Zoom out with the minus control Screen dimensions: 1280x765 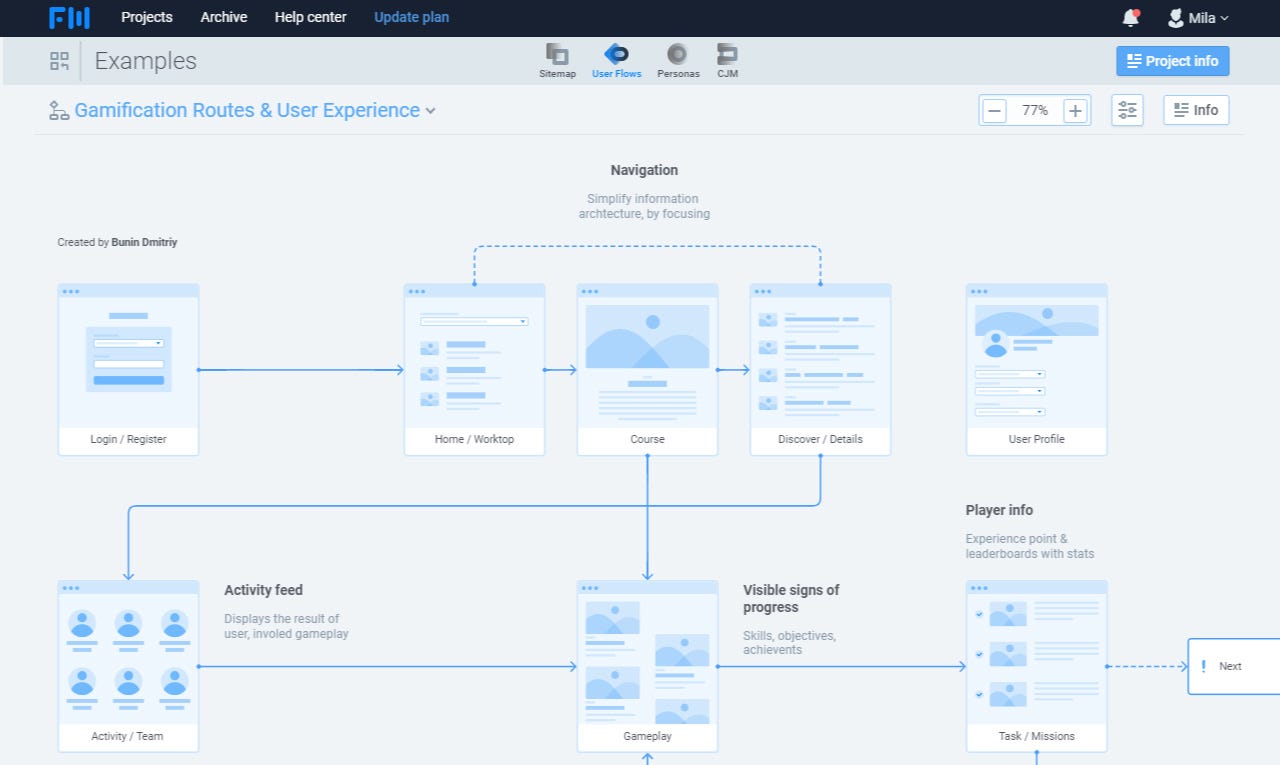coord(993,110)
